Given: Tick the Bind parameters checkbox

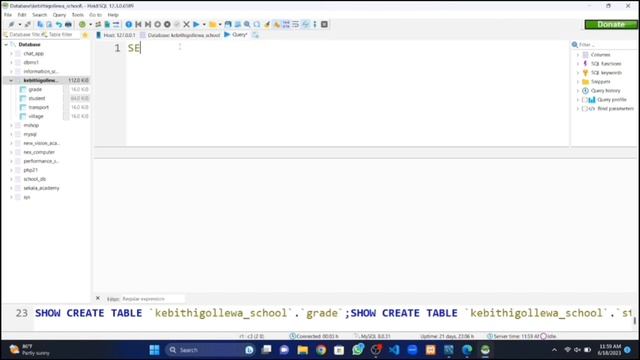Looking at the screenshot, I should point(585,109).
